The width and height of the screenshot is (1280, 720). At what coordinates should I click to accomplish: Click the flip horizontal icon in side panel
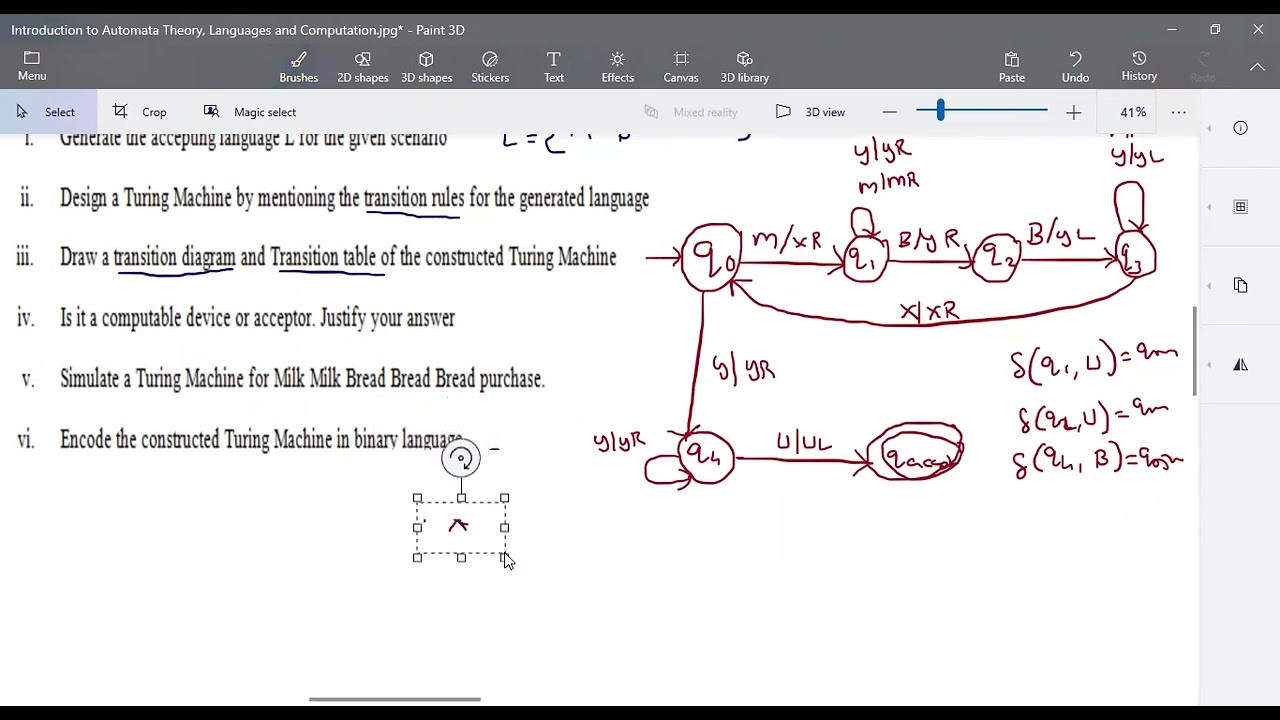click(x=1240, y=365)
